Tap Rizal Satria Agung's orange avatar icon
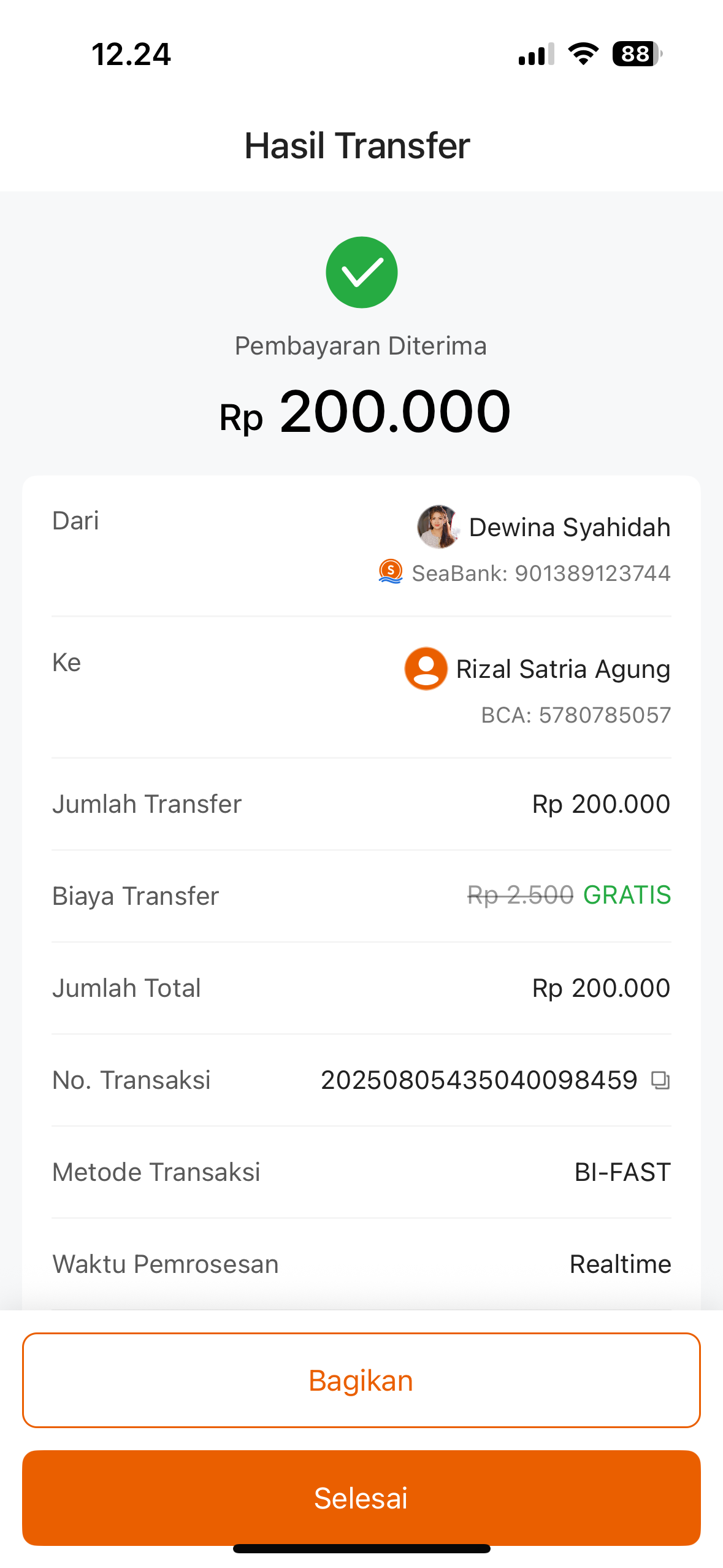 tap(426, 669)
